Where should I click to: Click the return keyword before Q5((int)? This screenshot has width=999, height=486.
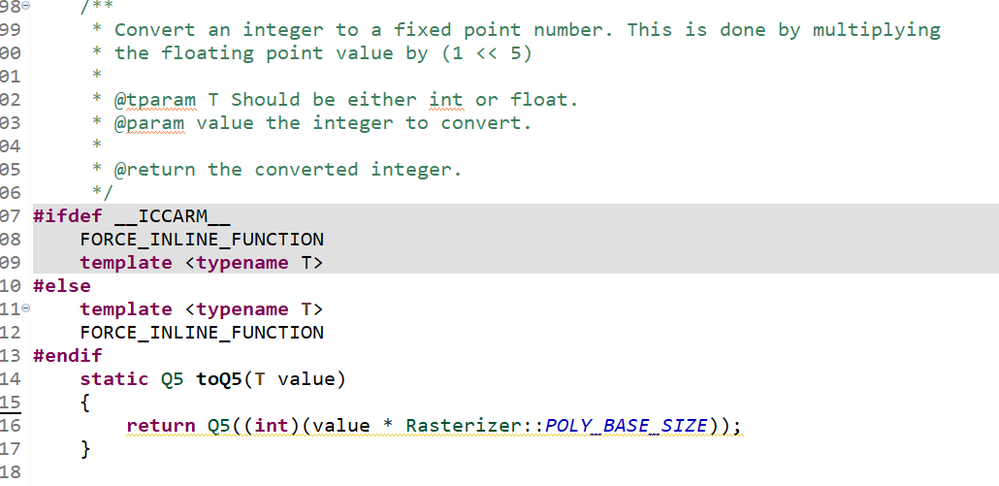click(x=161, y=426)
